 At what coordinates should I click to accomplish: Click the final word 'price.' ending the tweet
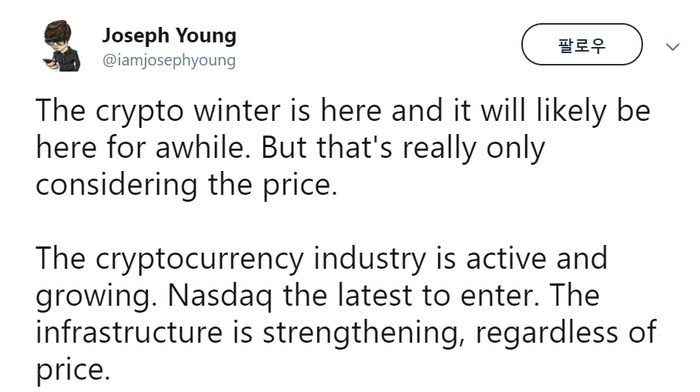coord(73,371)
